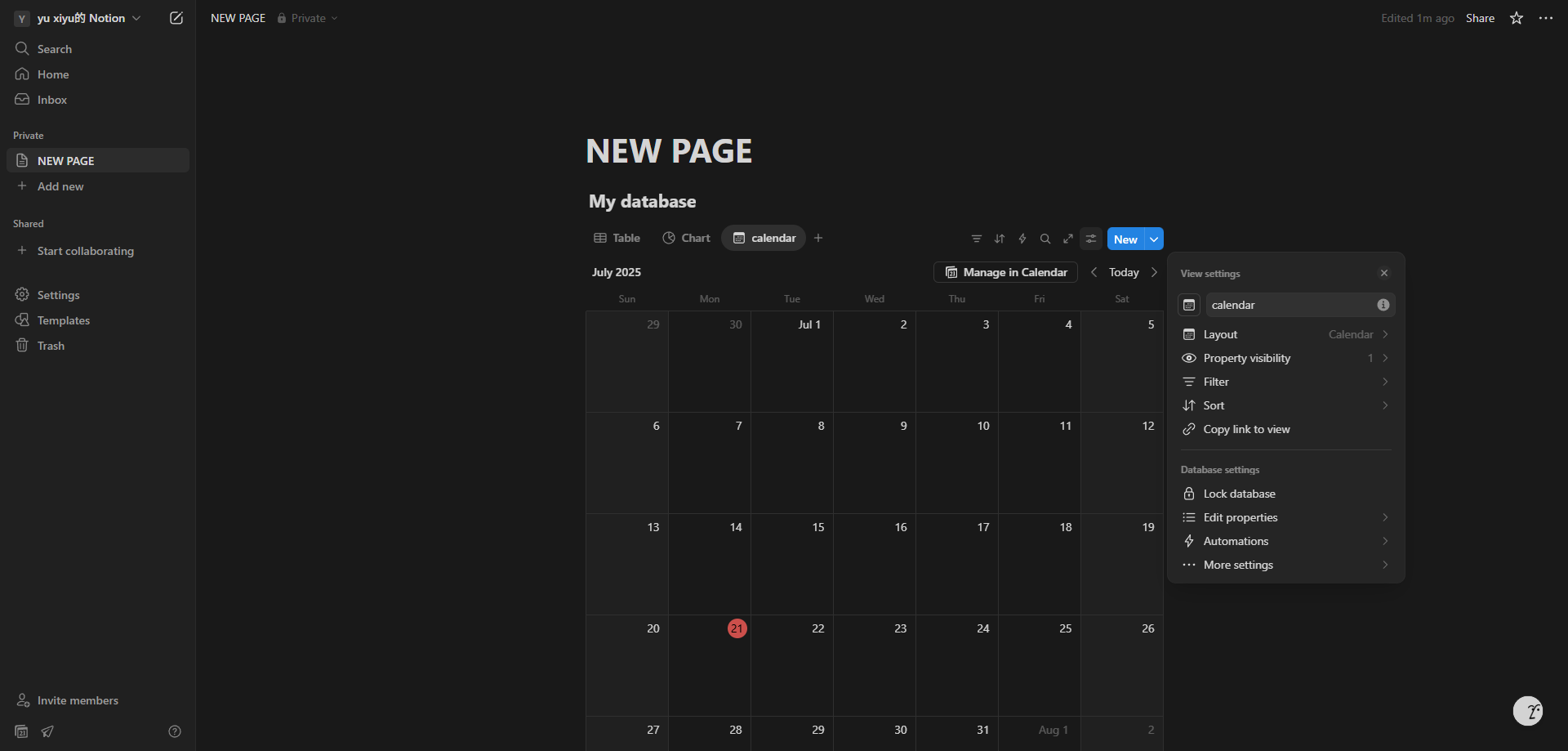
Task: Click the database search magnifier icon
Action: coord(1045,239)
